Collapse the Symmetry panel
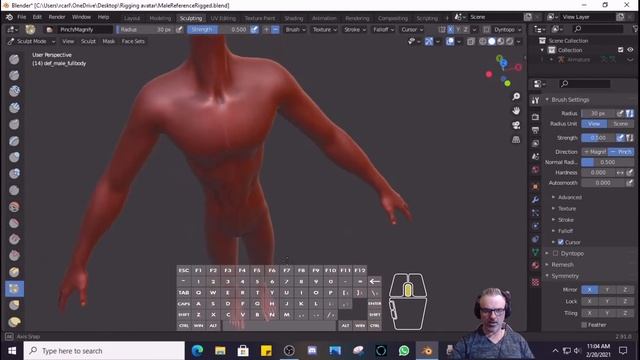Viewport: 640px width, 360px height. (x=565, y=276)
